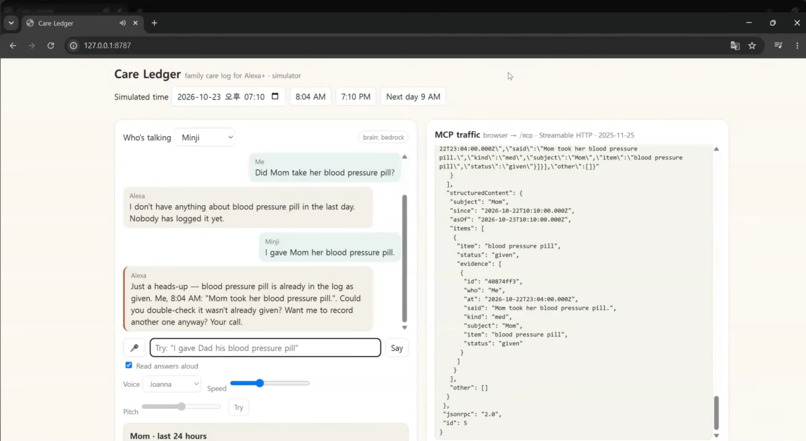
Task: Adjust the Speed slider
Action: [x=269, y=383]
